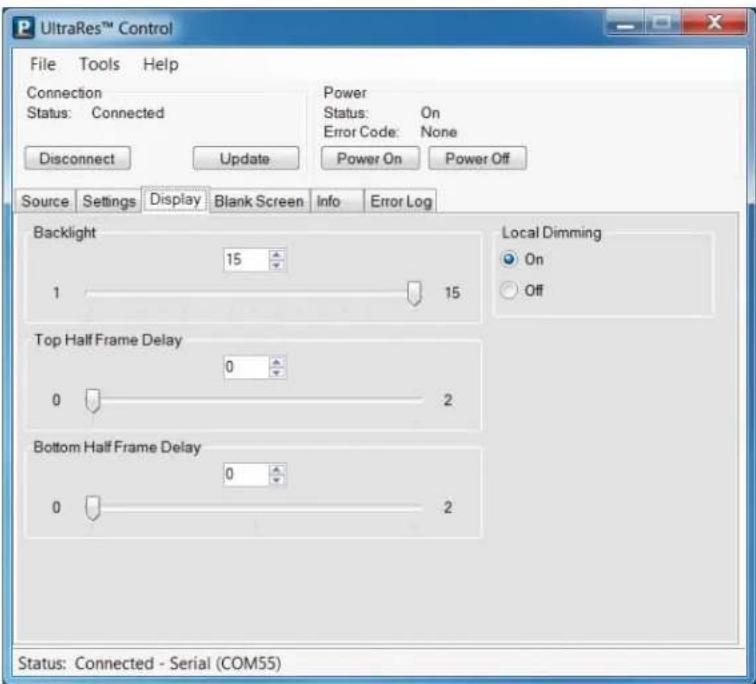Click the Power Off button
This screenshot has width=756, height=684.
coord(477,158)
